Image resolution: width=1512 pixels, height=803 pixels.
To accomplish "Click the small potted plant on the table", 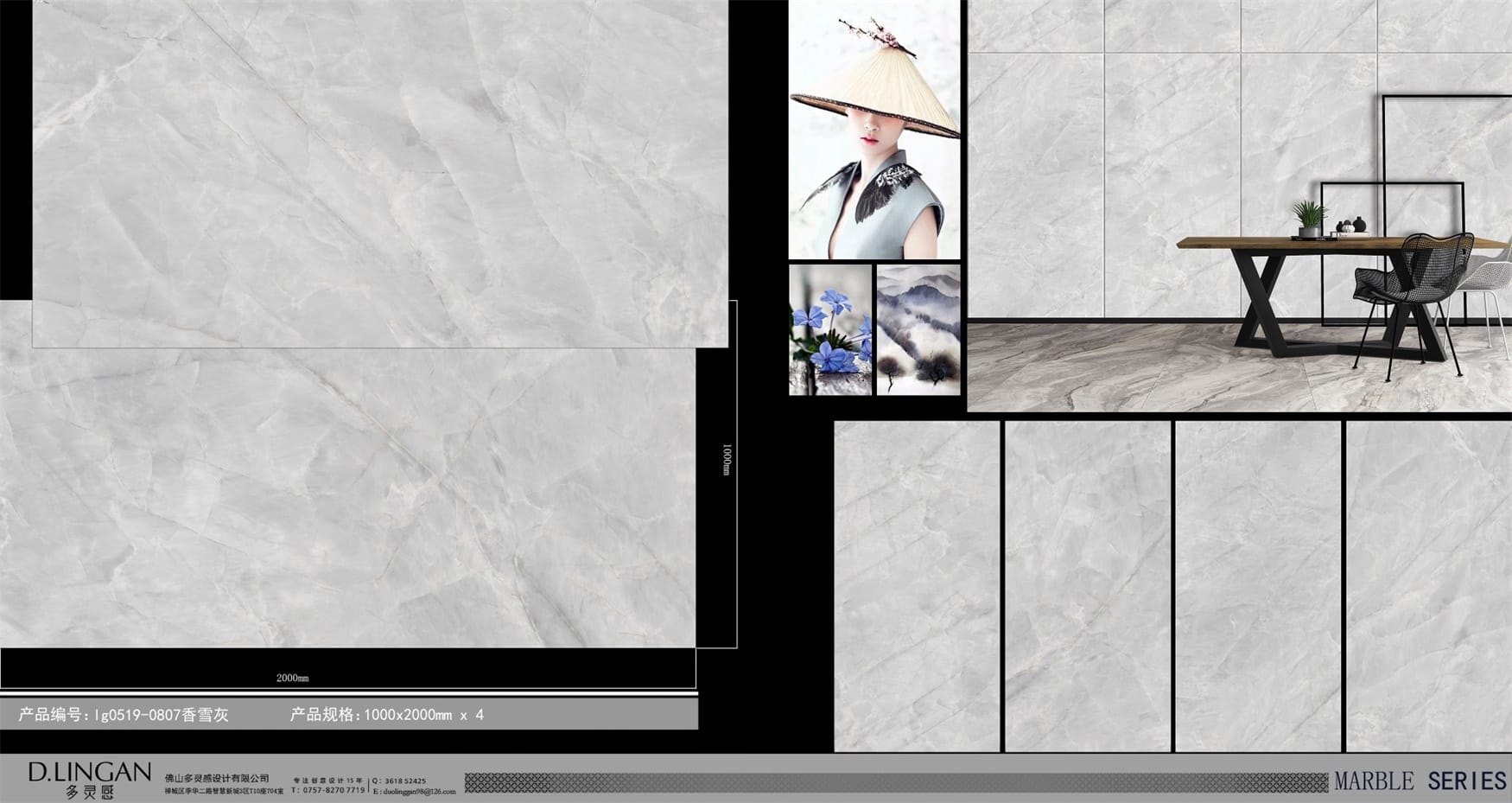I will [1309, 219].
